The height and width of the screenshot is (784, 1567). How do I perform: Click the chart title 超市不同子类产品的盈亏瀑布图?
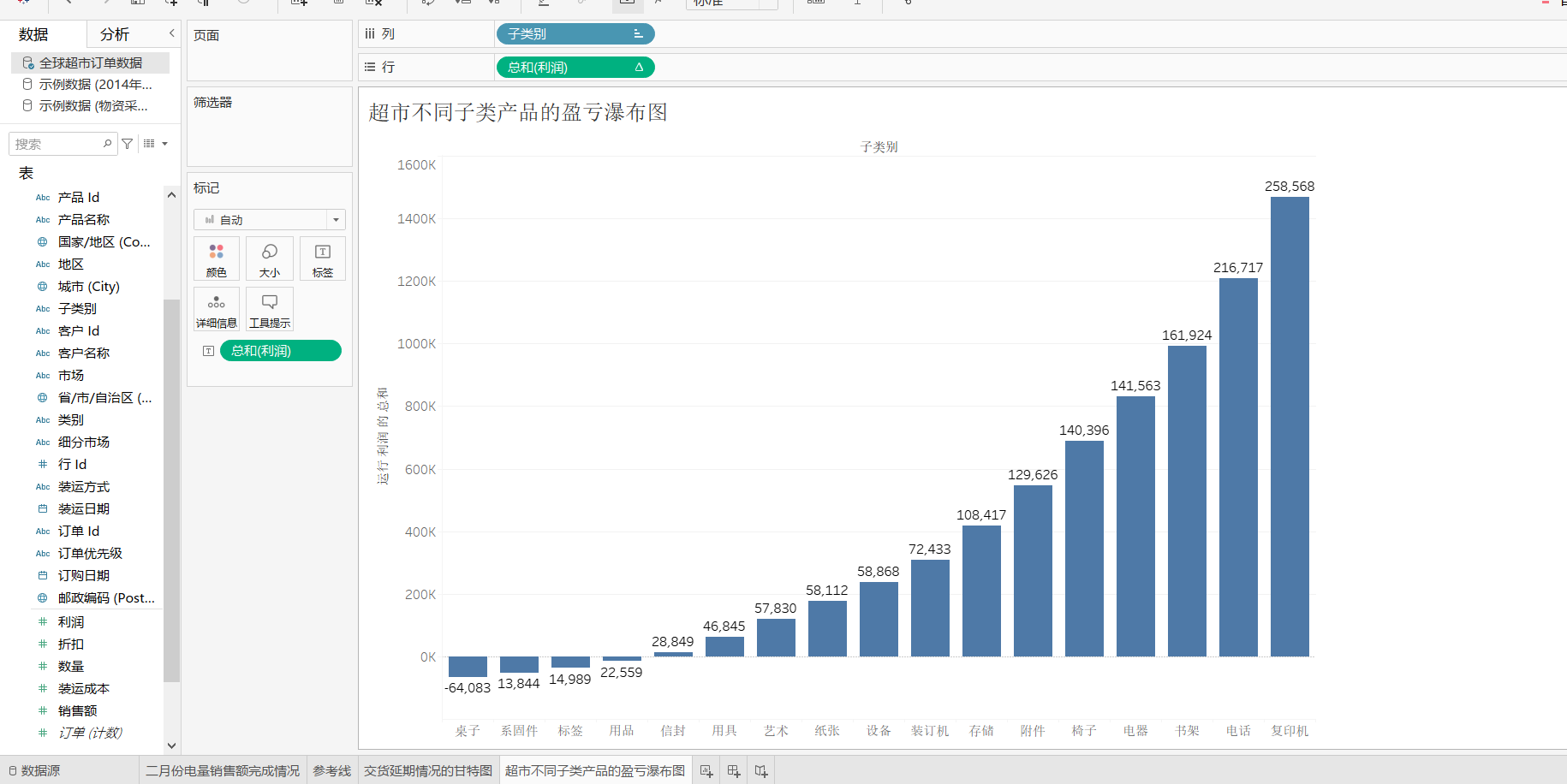pyautogui.click(x=518, y=112)
